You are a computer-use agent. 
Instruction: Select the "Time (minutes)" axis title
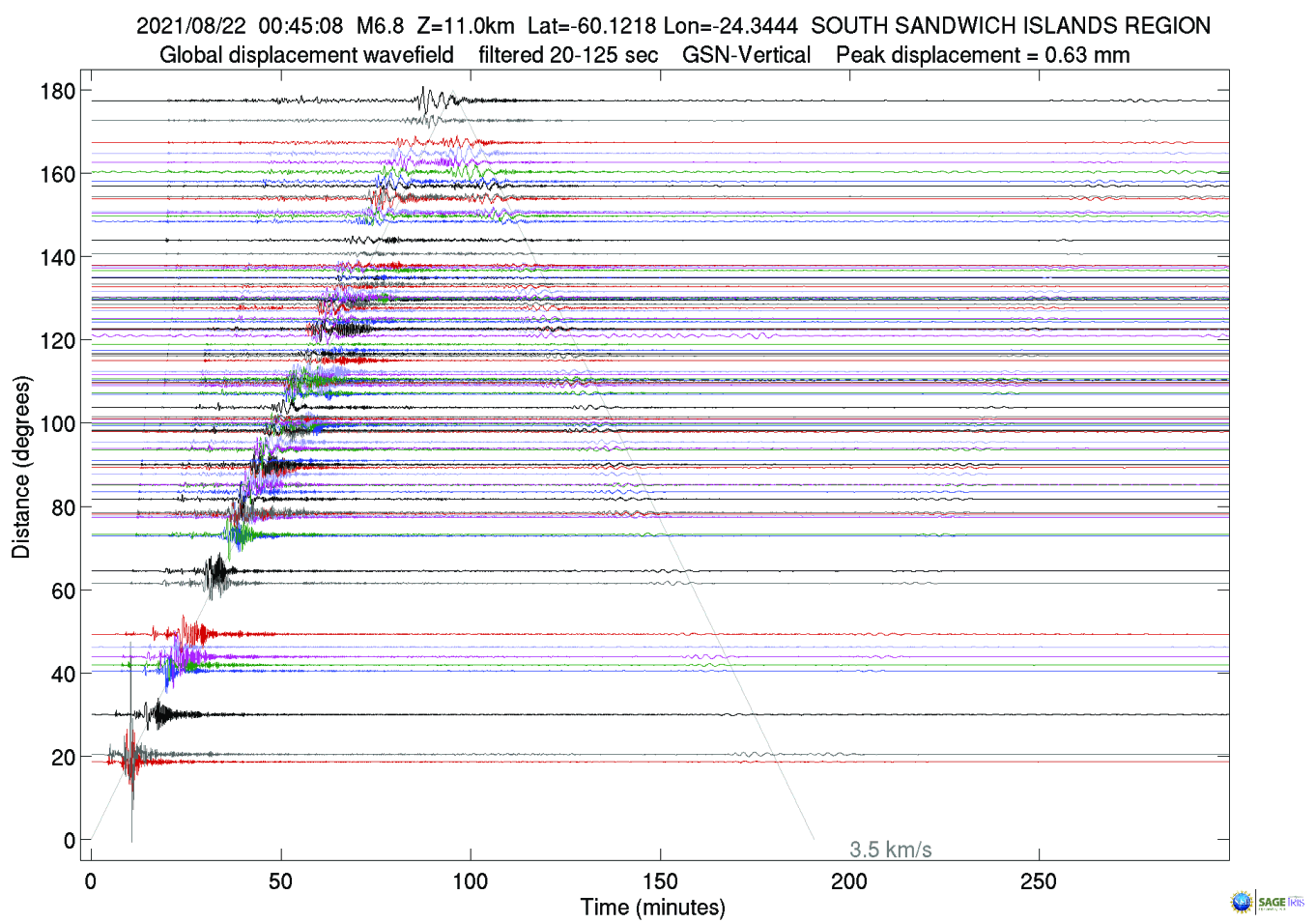pyautogui.click(x=652, y=908)
